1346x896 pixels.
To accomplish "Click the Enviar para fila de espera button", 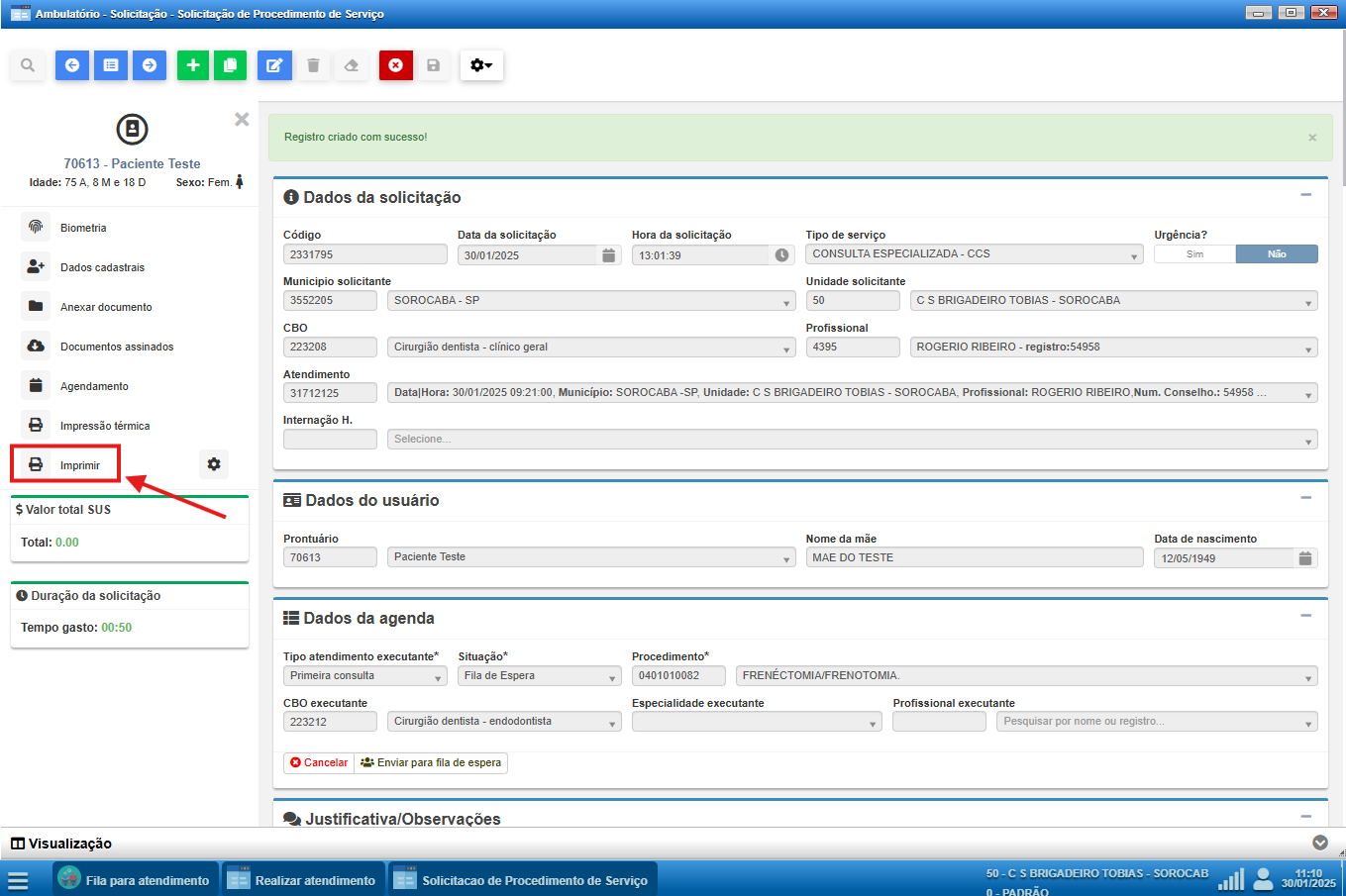I will tap(431, 763).
